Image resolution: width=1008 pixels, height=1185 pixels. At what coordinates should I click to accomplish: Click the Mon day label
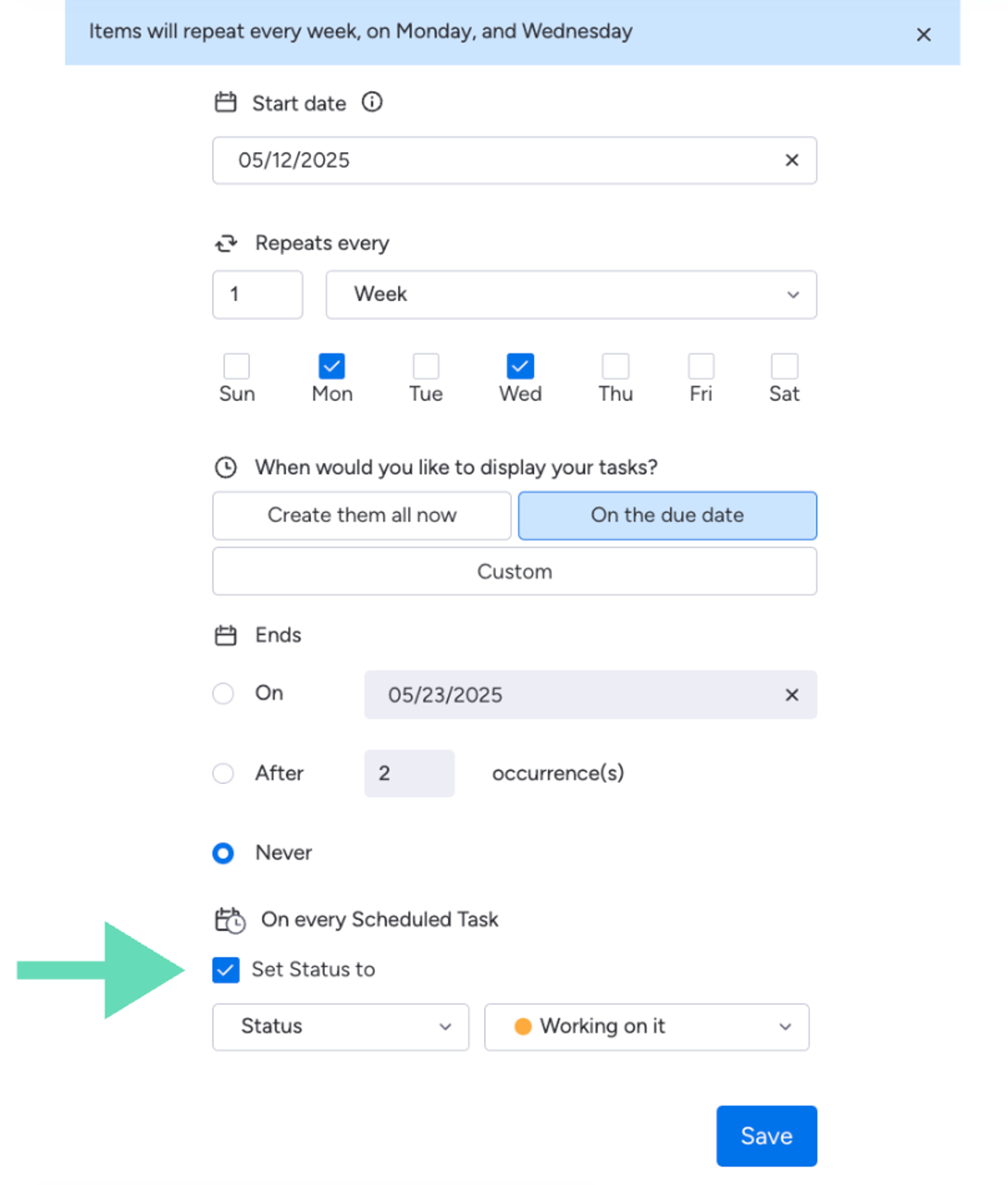pos(332,394)
